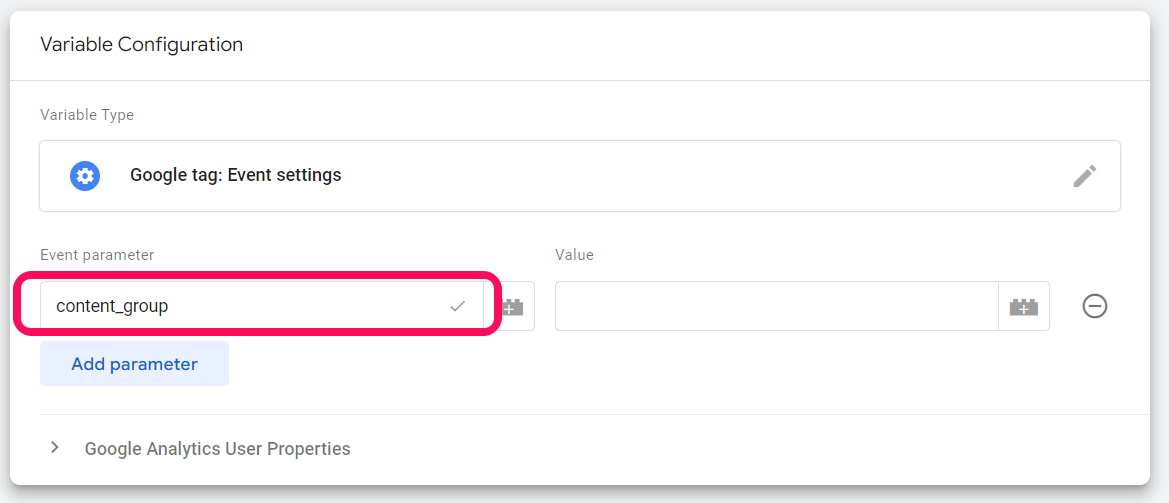Focus the content_group Event parameter input
Image resolution: width=1169 pixels, height=503 pixels.
(240, 307)
